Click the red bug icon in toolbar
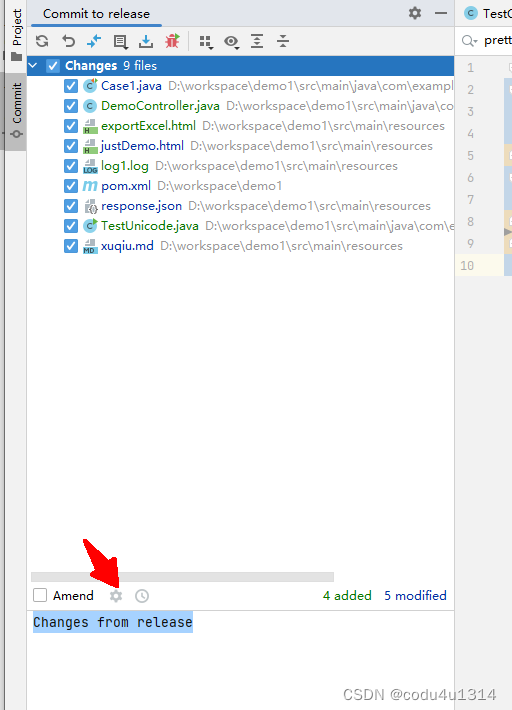 [172, 41]
